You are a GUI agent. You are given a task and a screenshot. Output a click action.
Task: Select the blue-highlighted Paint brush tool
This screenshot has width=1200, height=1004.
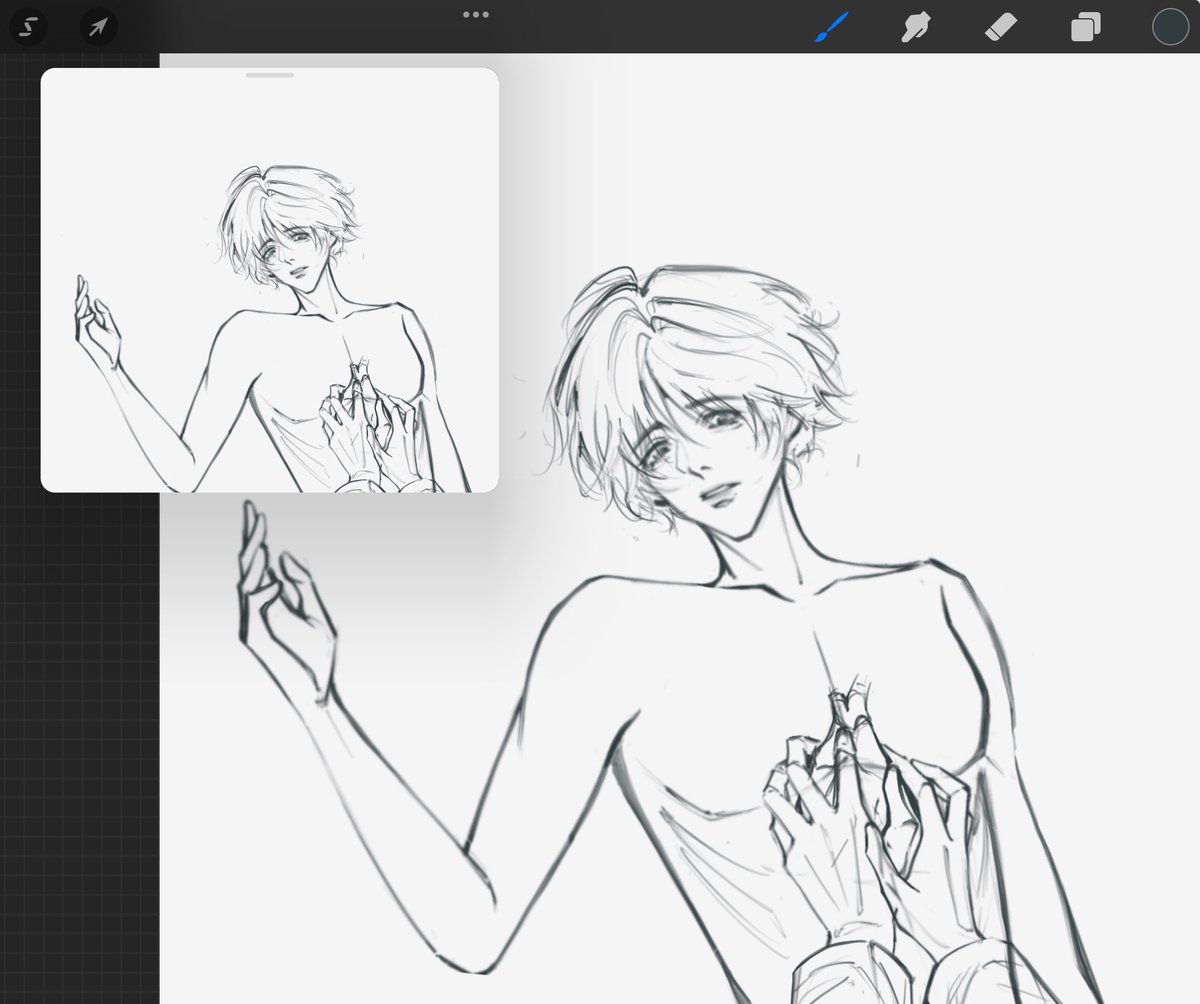pos(832,27)
